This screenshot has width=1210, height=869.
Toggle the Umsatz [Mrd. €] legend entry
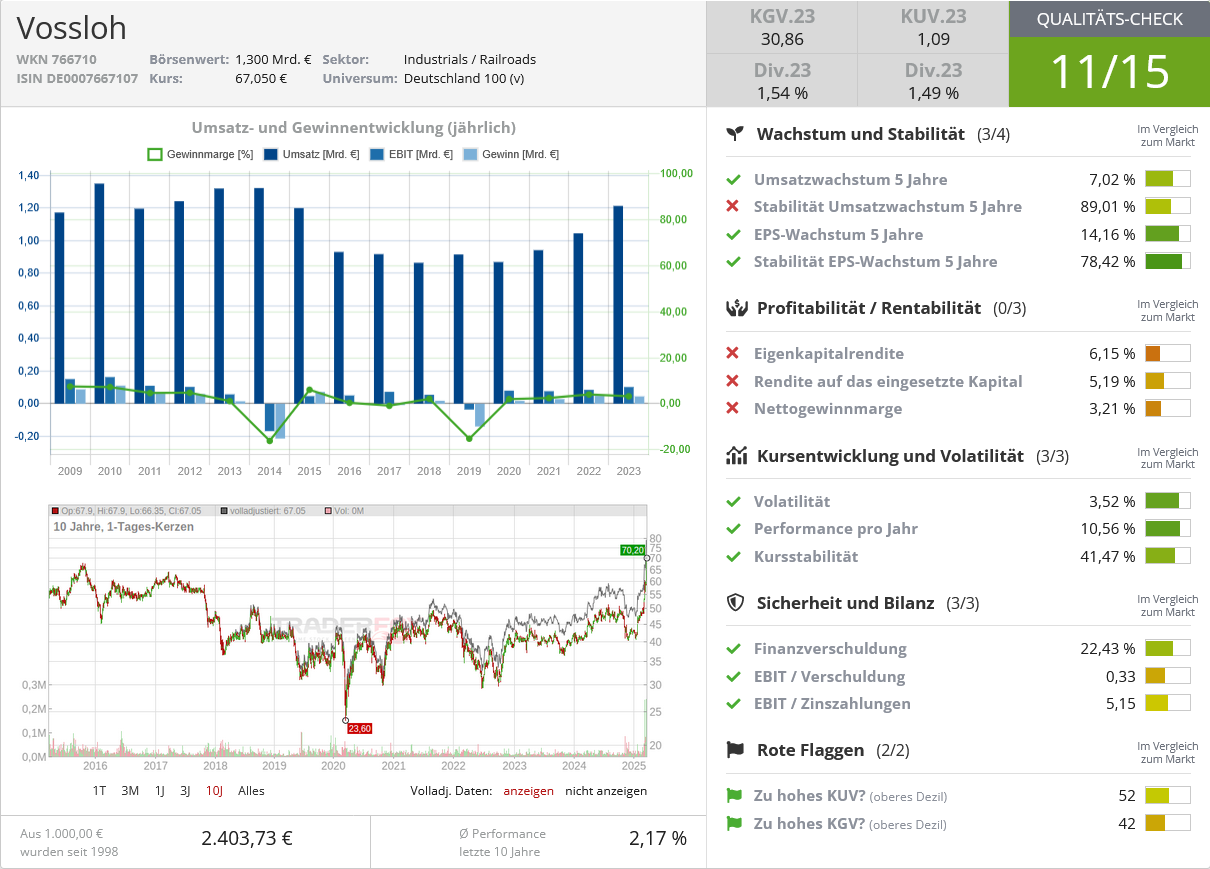coord(312,155)
